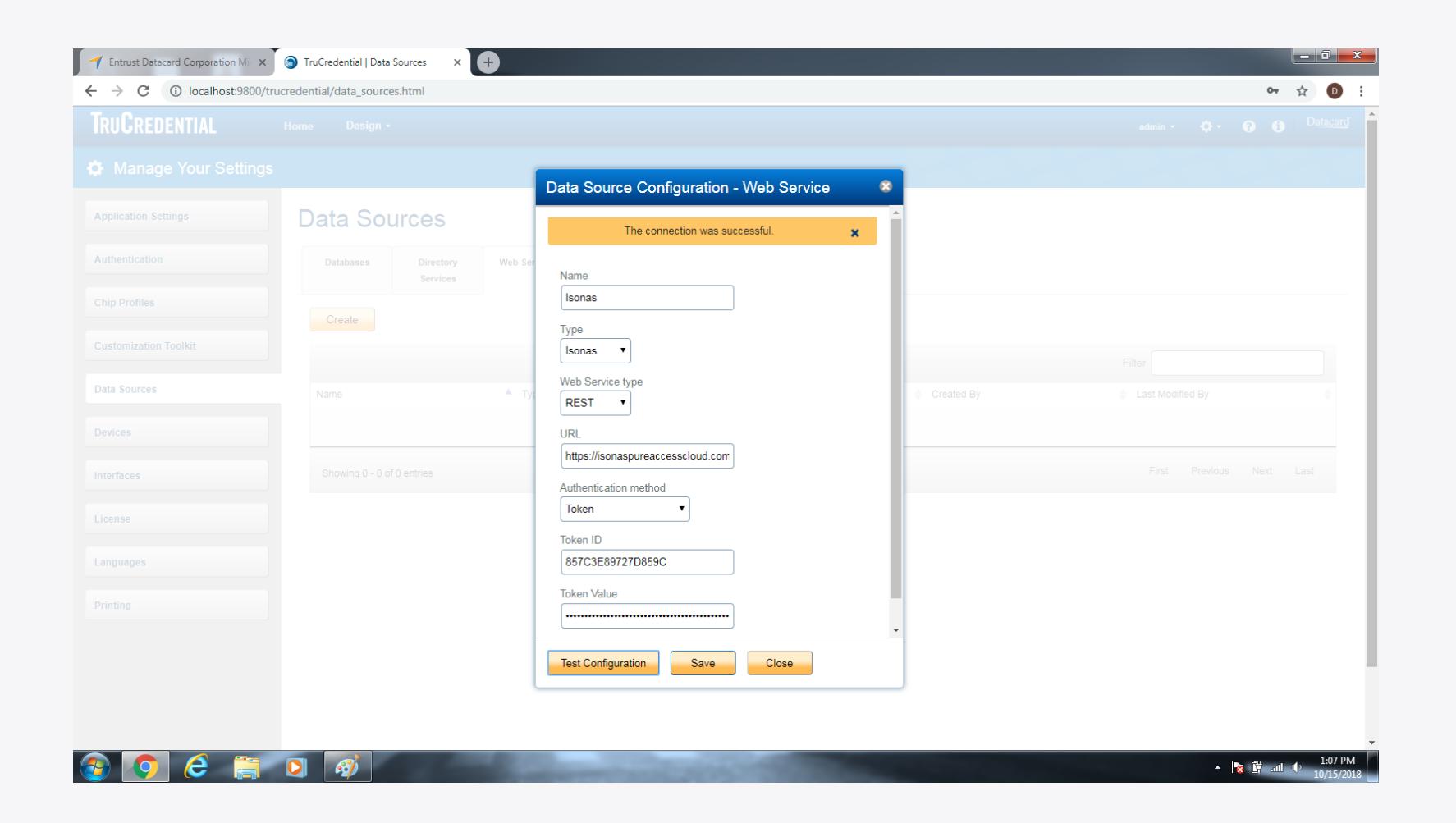Open the Chrome three-dot menu
Screen dimensions: 1456x823
pyautogui.click(x=1361, y=91)
